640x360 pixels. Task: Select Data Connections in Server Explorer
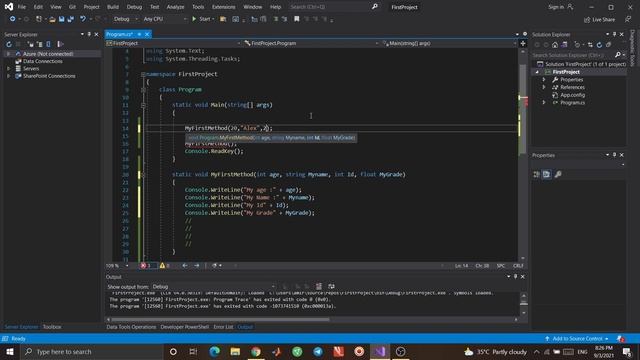[42, 61]
